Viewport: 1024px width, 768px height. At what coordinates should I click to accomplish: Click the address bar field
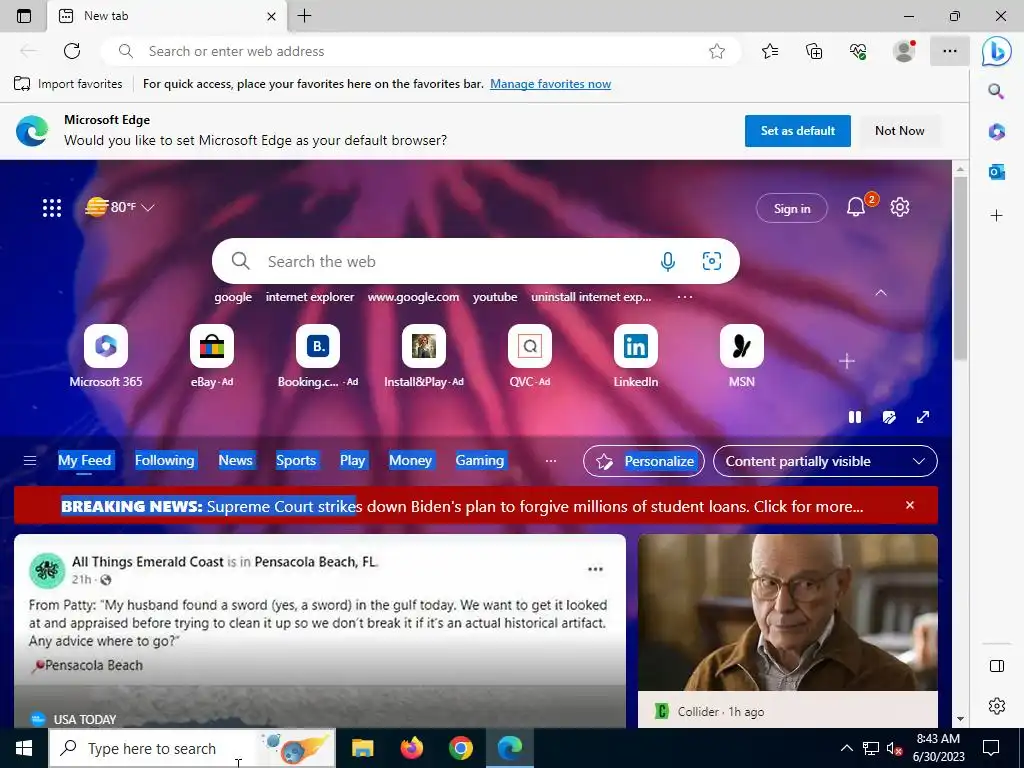[421, 51]
